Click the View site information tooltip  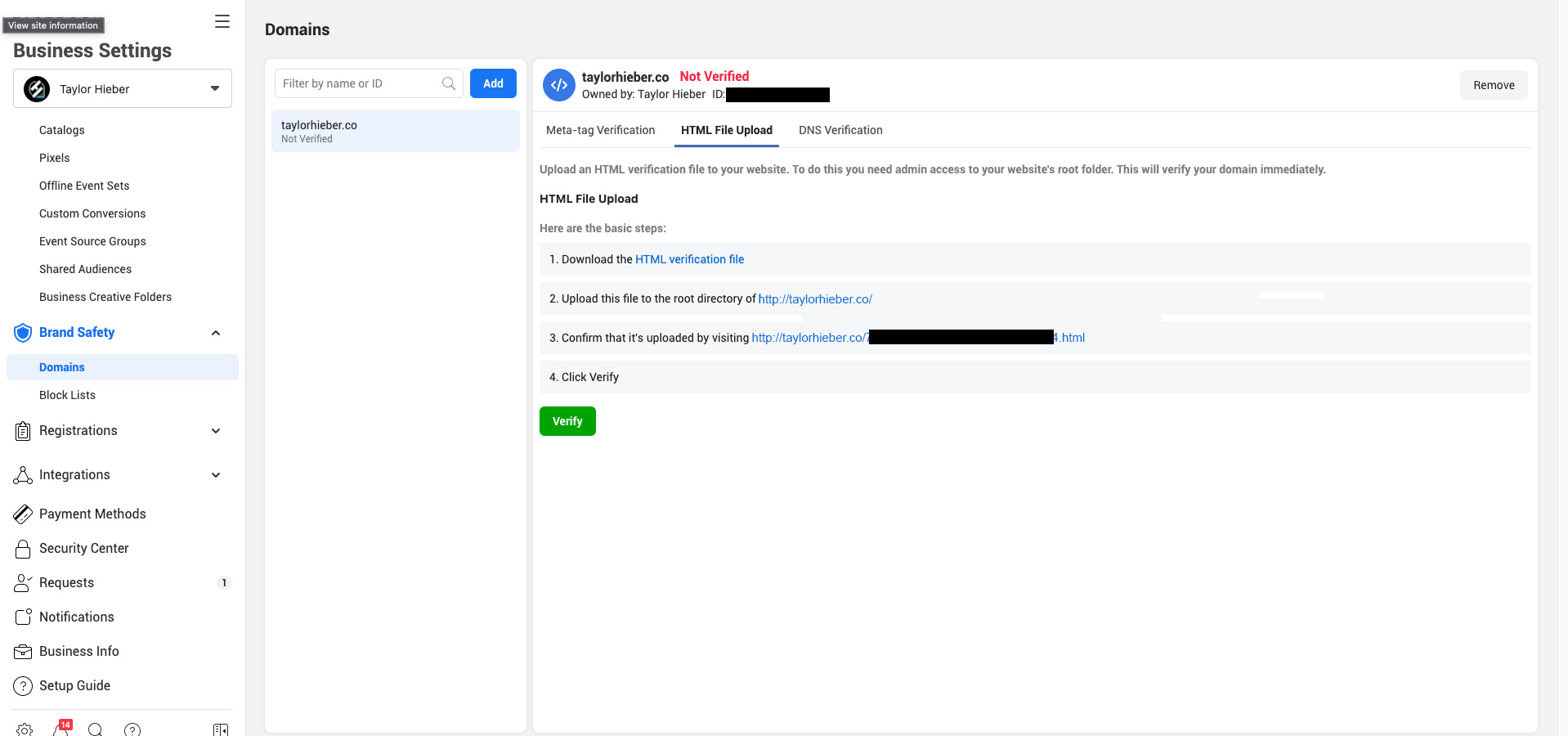[53, 25]
